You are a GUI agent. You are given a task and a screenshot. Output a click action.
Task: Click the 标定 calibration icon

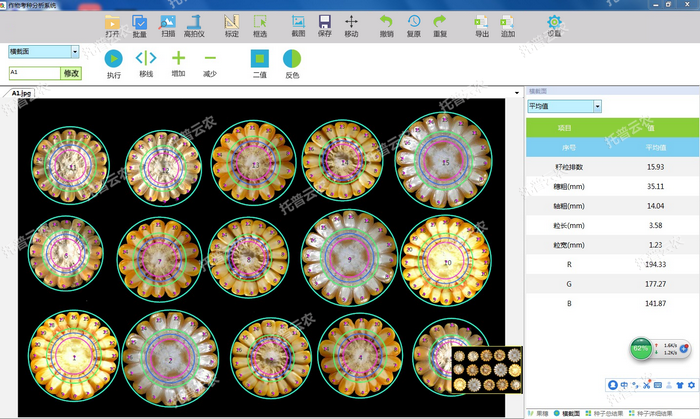click(x=232, y=22)
